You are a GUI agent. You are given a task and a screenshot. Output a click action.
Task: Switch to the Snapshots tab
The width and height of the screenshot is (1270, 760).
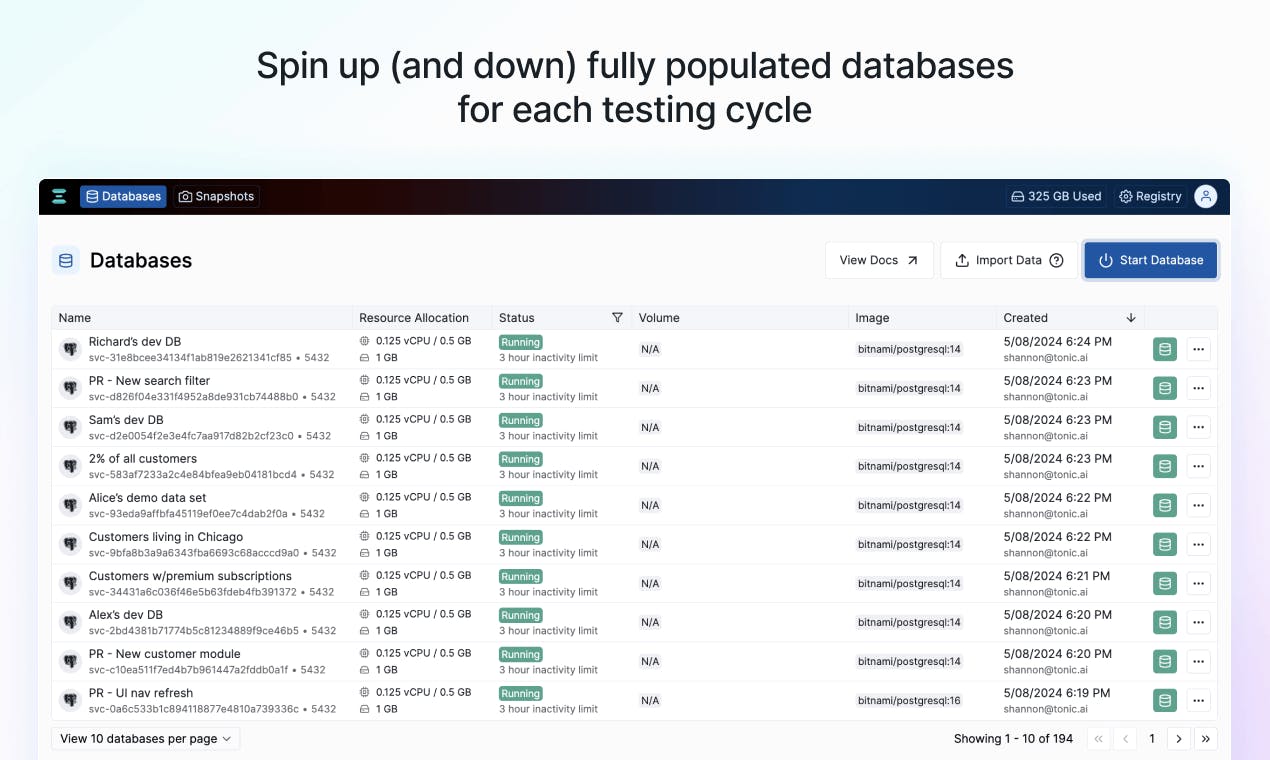(x=216, y=196)
